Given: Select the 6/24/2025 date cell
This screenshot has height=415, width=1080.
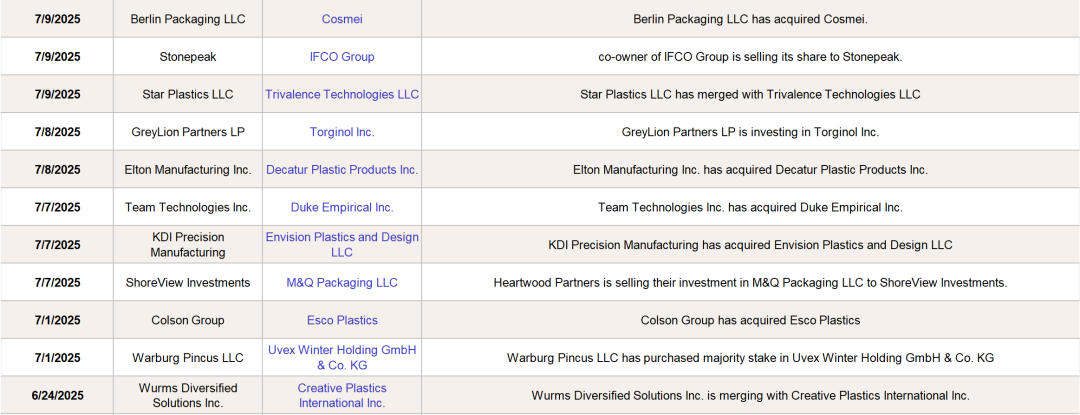Looking at the screenshot, I should click(x=57, y=396).
